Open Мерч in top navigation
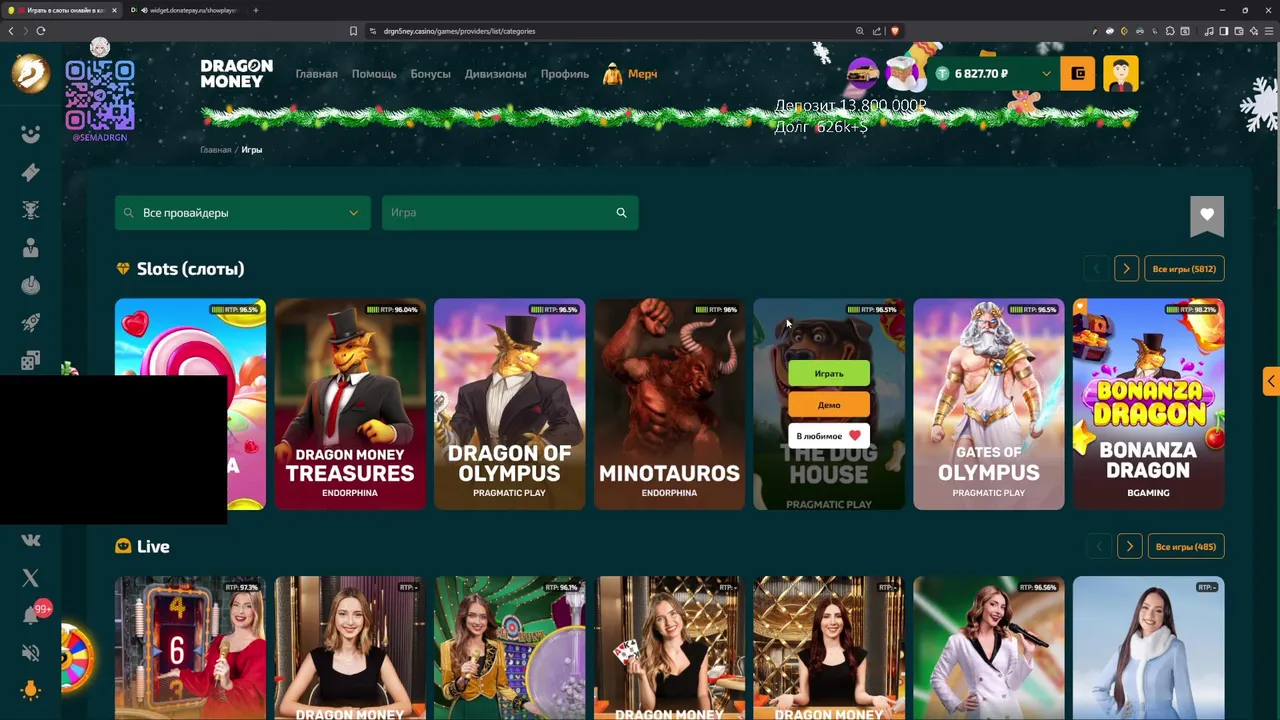 (630, 74)
